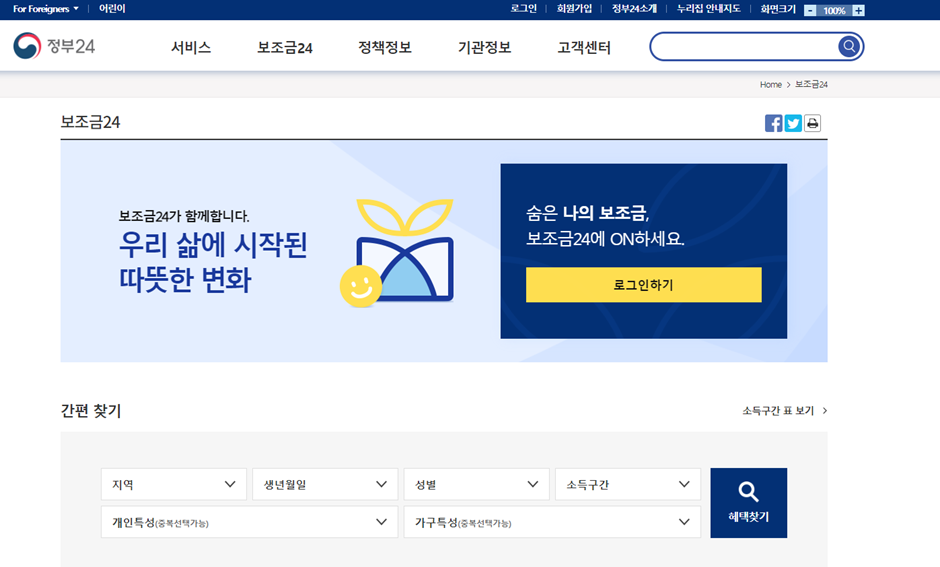940x567 pixels.
Task: Click the 보조금24 breadcrumb link
Action: 811,85
